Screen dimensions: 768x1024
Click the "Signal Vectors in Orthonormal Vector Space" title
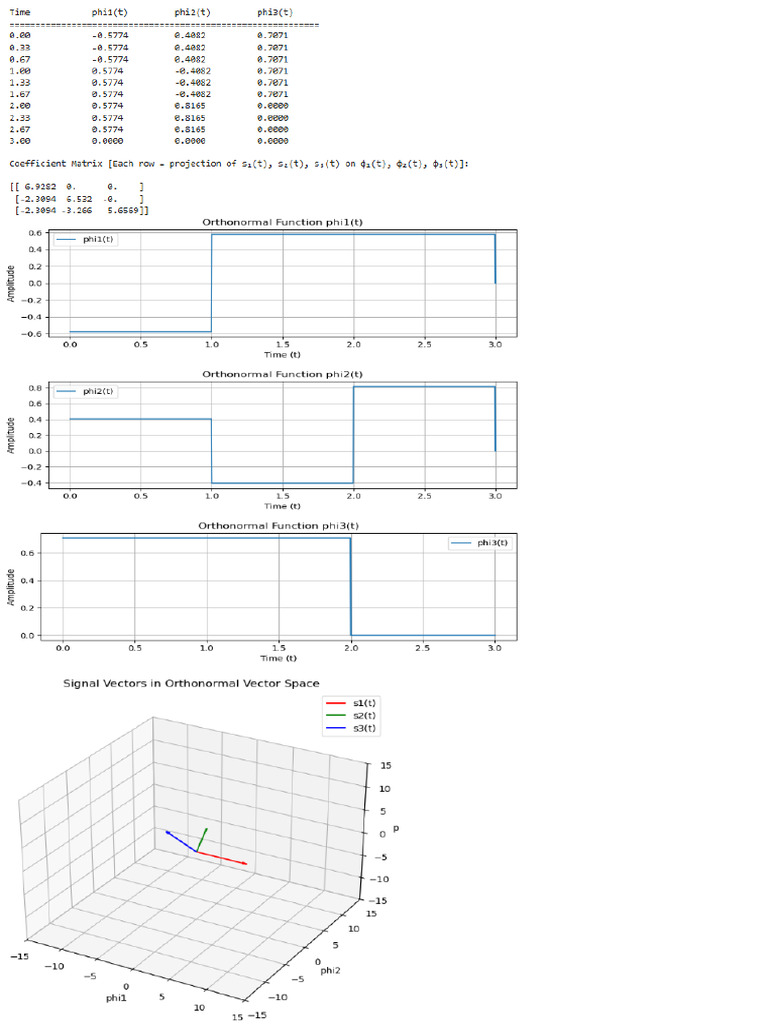[191, 683]
